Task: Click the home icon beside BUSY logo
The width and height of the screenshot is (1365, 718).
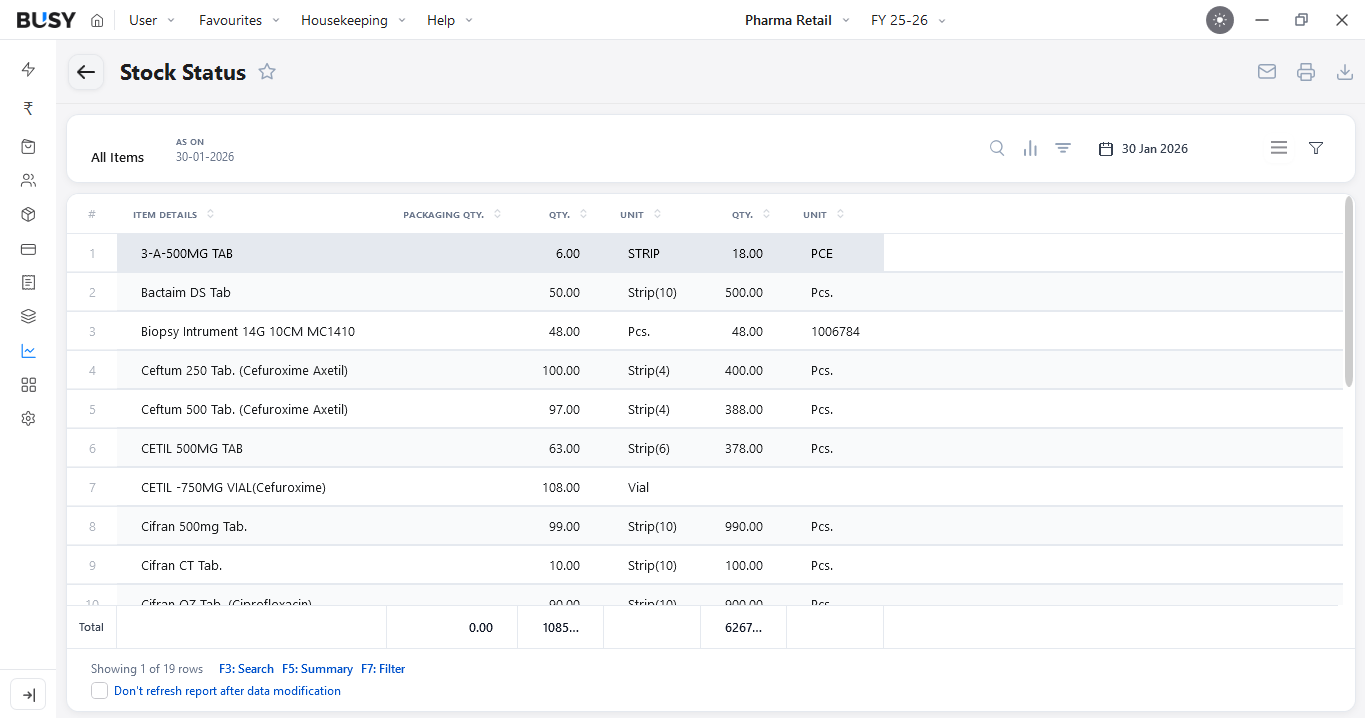Action: 97,20
